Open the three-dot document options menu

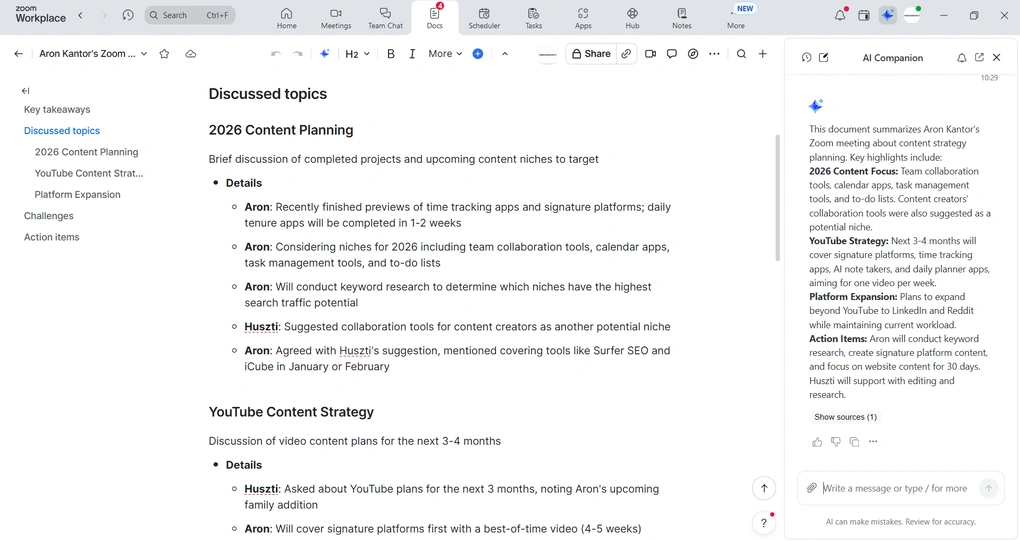click(714, 54)
